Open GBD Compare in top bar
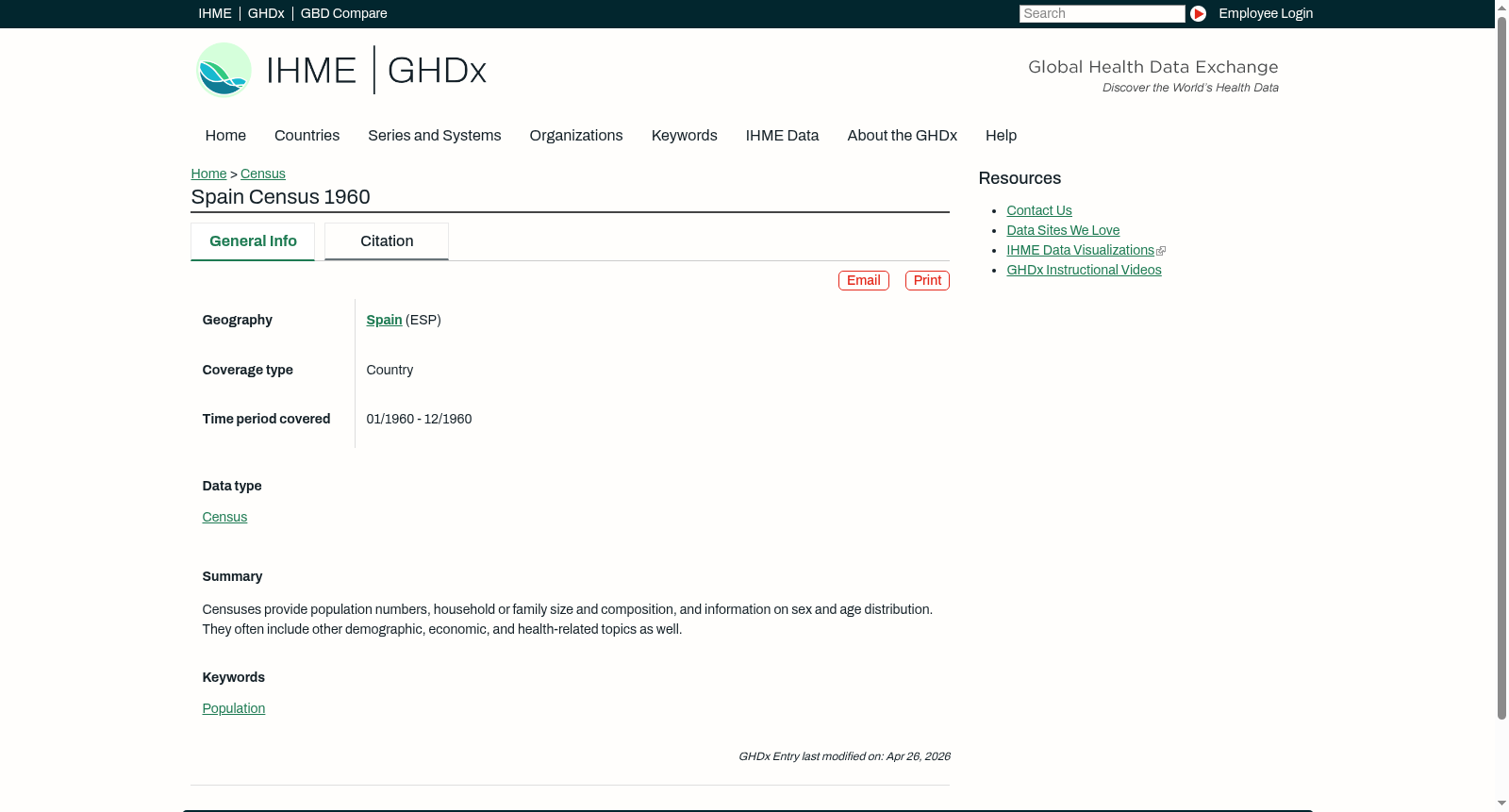The width and height of the screenshot is (1509, 812). coord(343,13)
